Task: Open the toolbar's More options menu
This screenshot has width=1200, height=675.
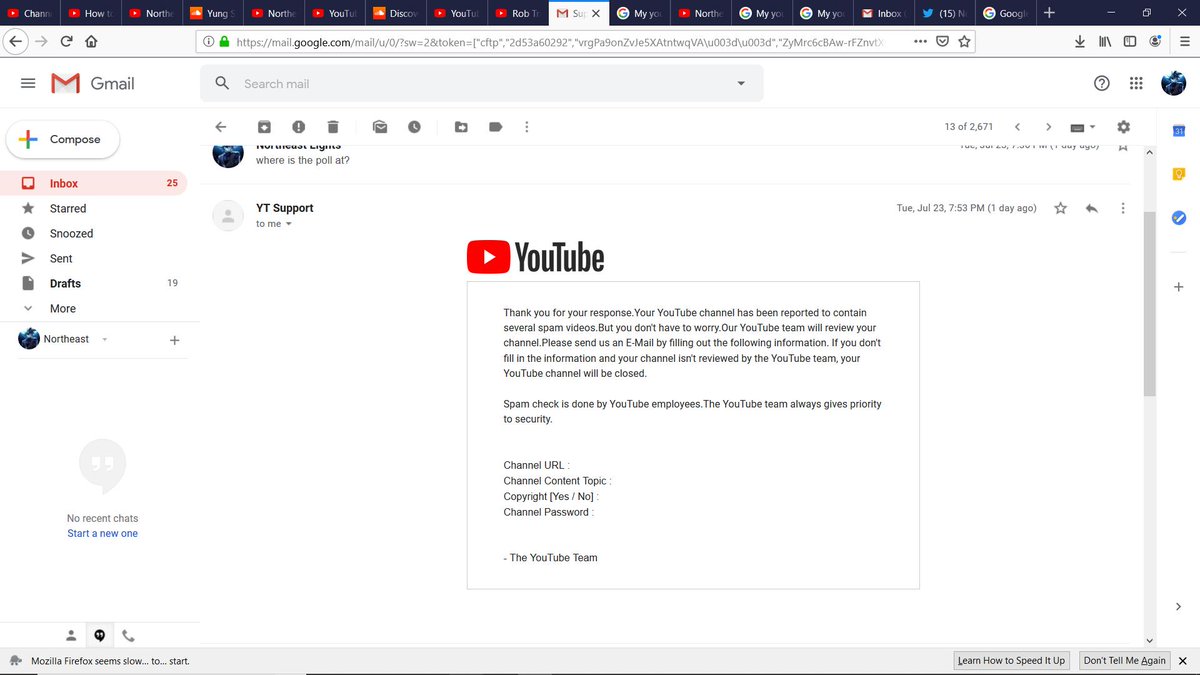Action: 527,127
